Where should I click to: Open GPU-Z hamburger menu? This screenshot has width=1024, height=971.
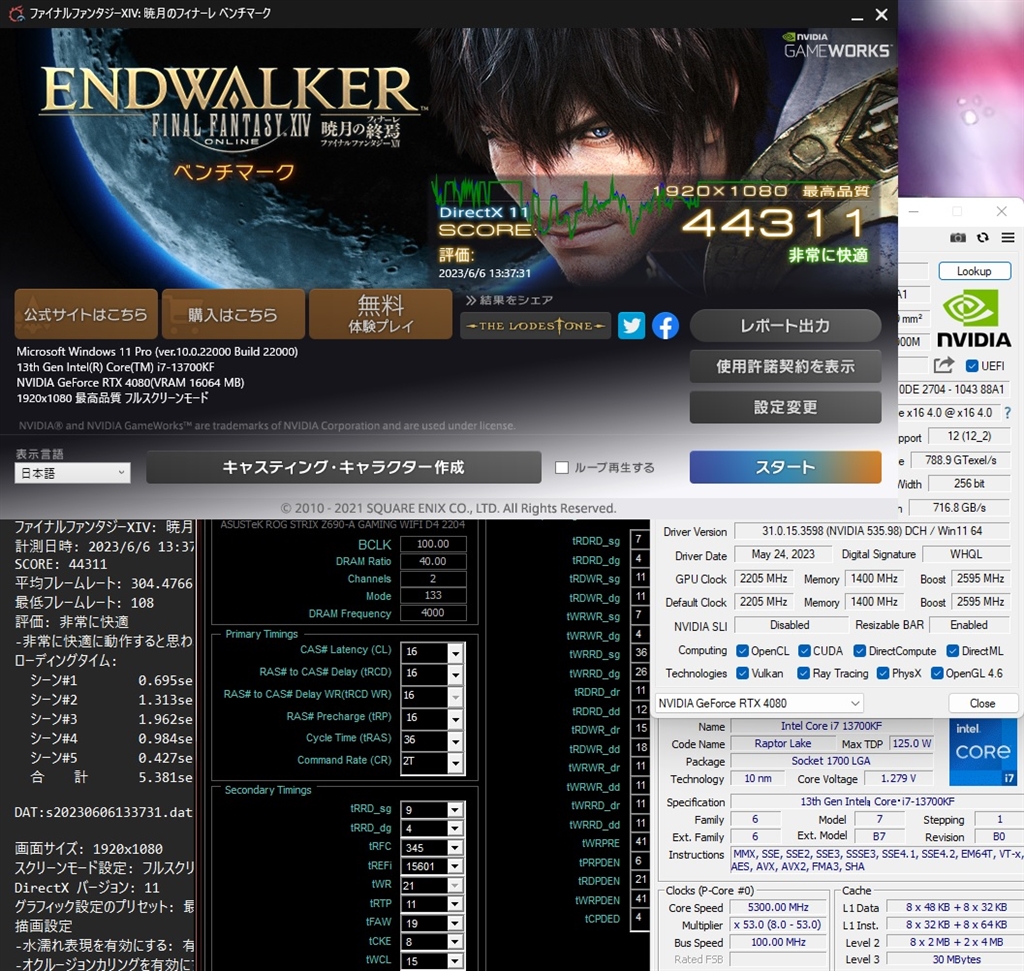(1008, 238)
